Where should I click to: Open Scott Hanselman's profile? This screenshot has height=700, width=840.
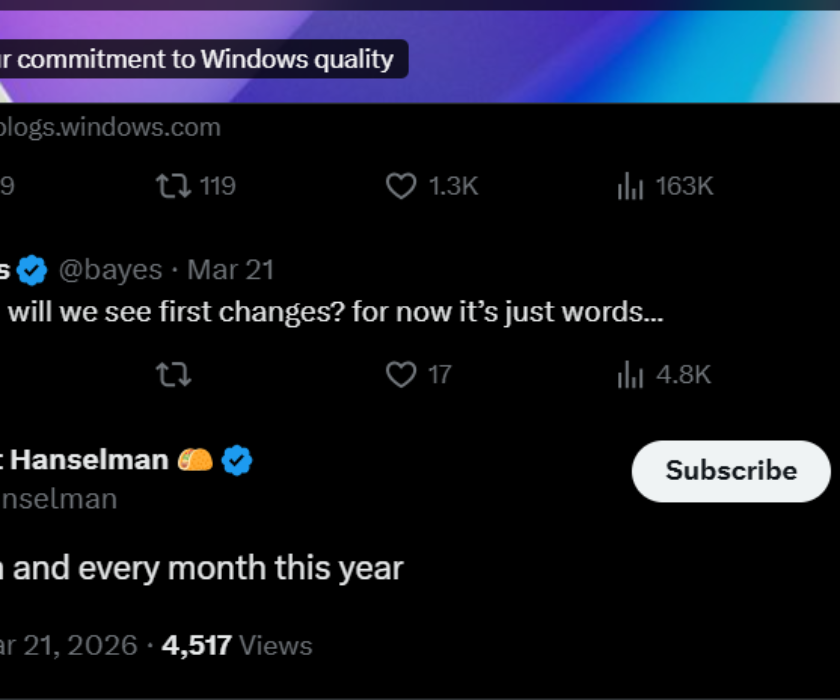coord(85,459)
